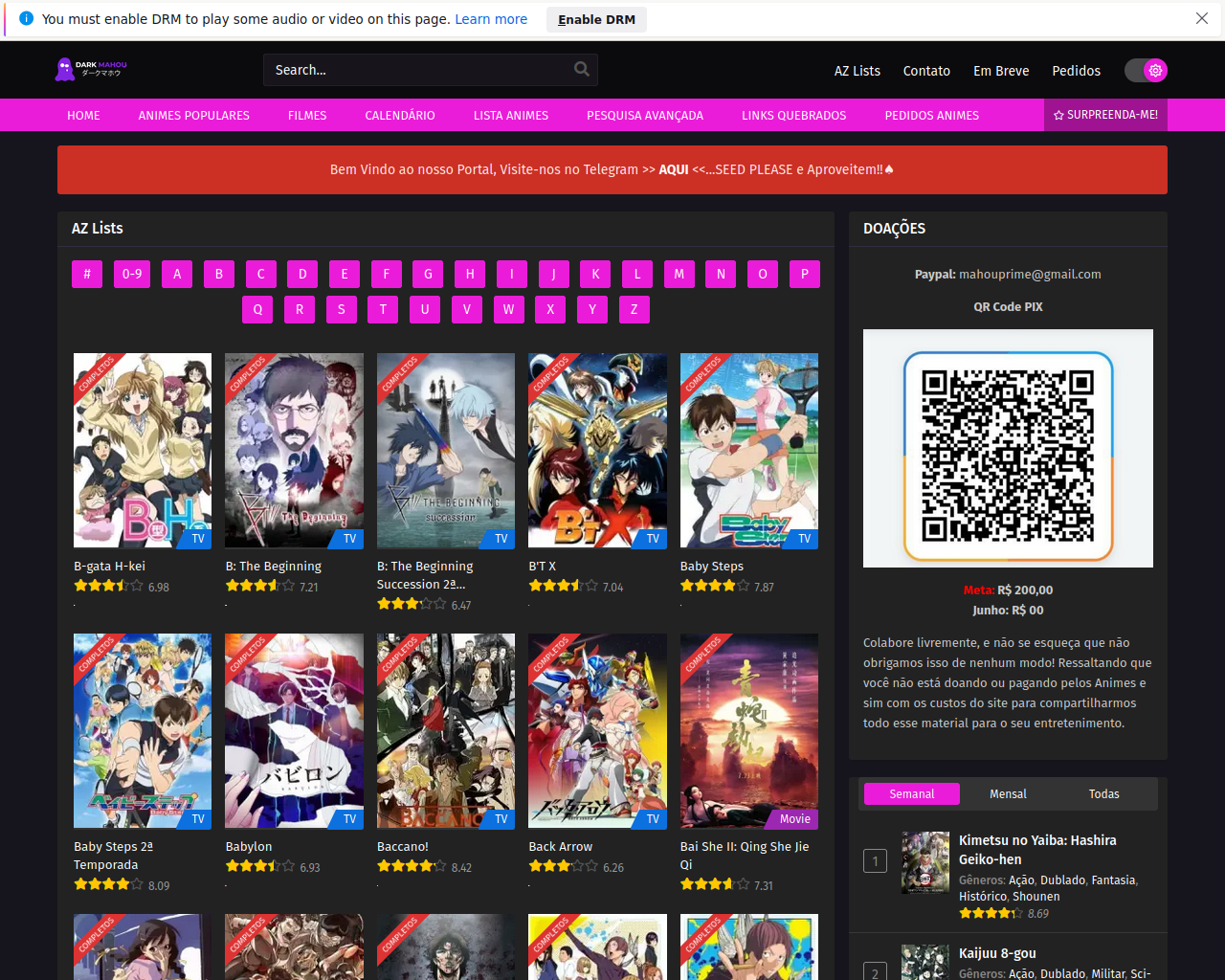Go to HOME in pink menu

click(x=83, y=115)
